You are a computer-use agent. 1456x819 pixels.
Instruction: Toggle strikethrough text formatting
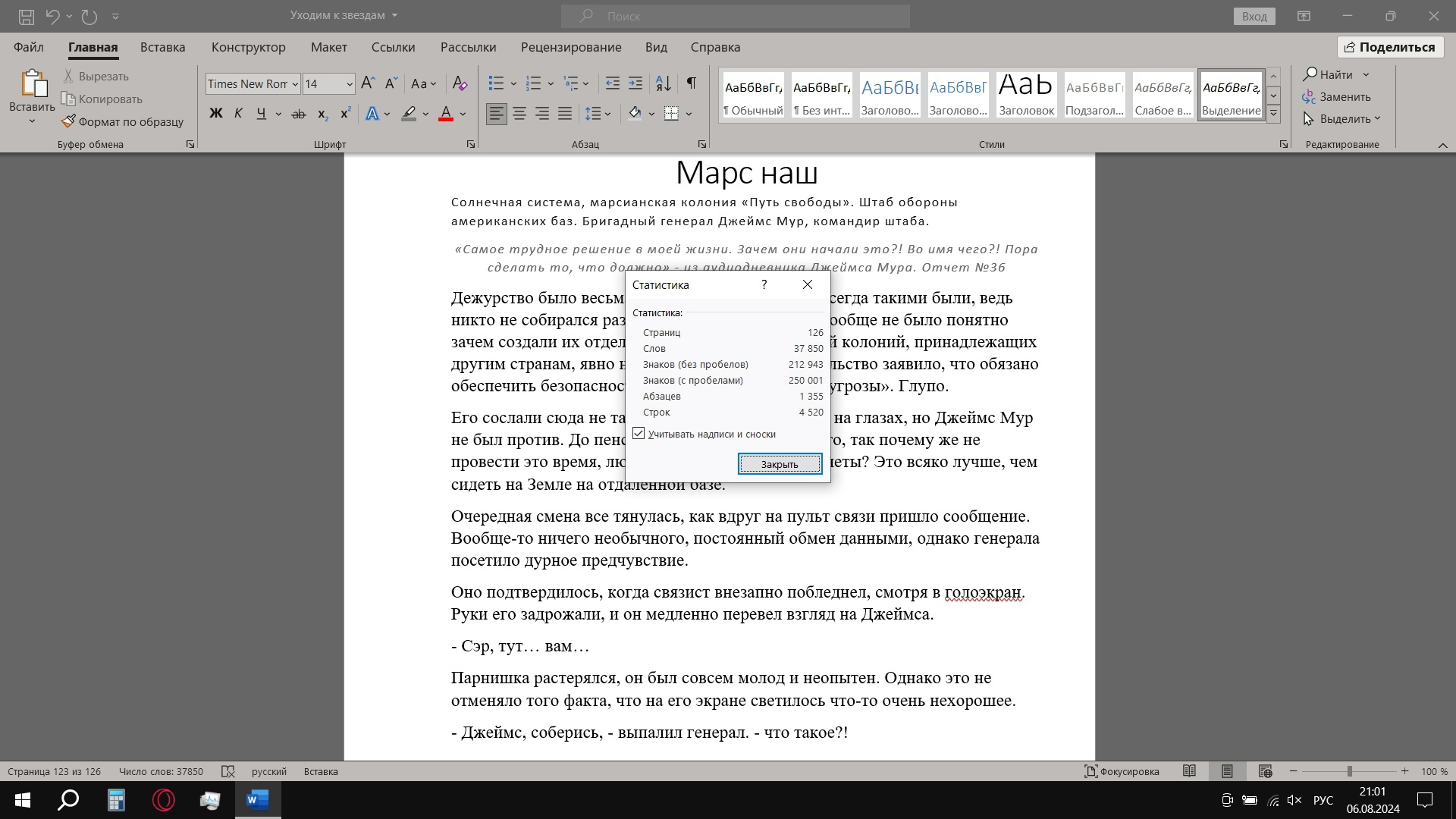pos(299,114)
